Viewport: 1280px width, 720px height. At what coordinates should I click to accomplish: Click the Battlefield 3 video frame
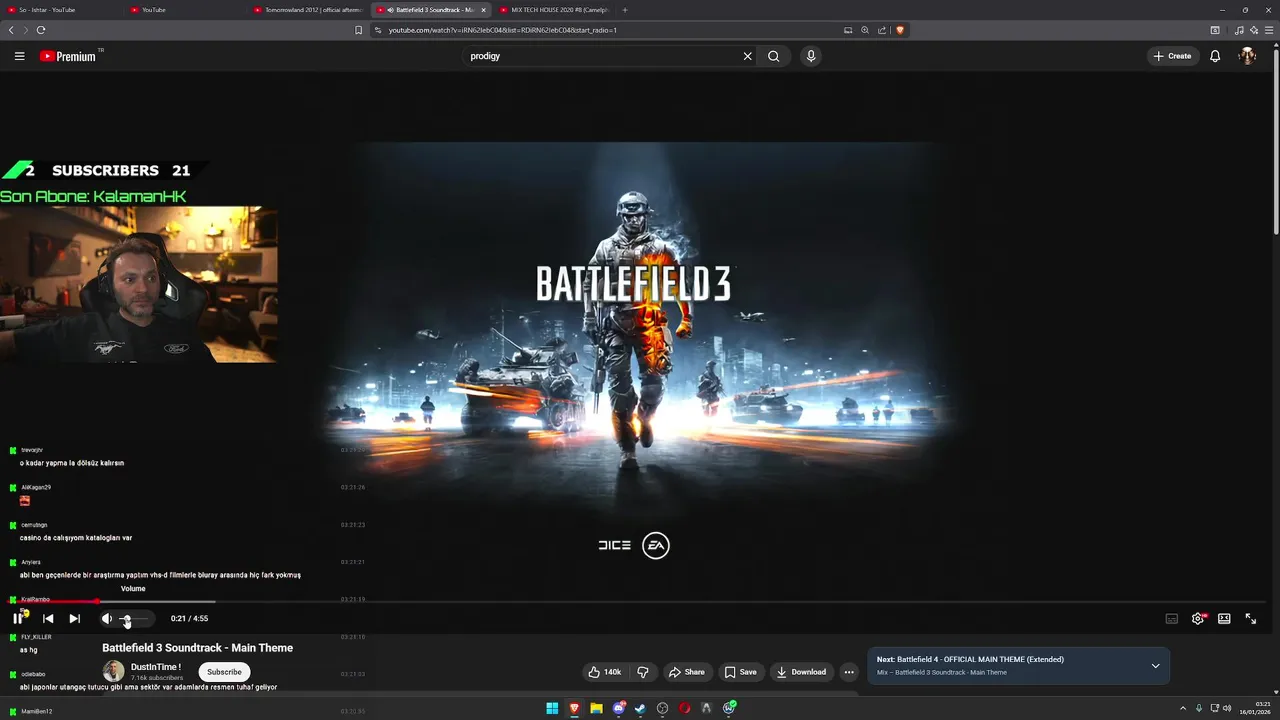640,330
